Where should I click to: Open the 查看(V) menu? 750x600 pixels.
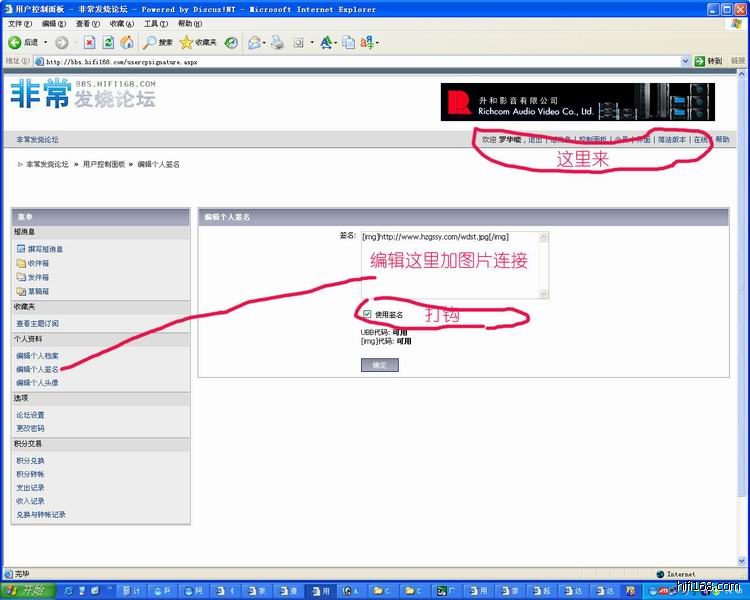point(87,23)
